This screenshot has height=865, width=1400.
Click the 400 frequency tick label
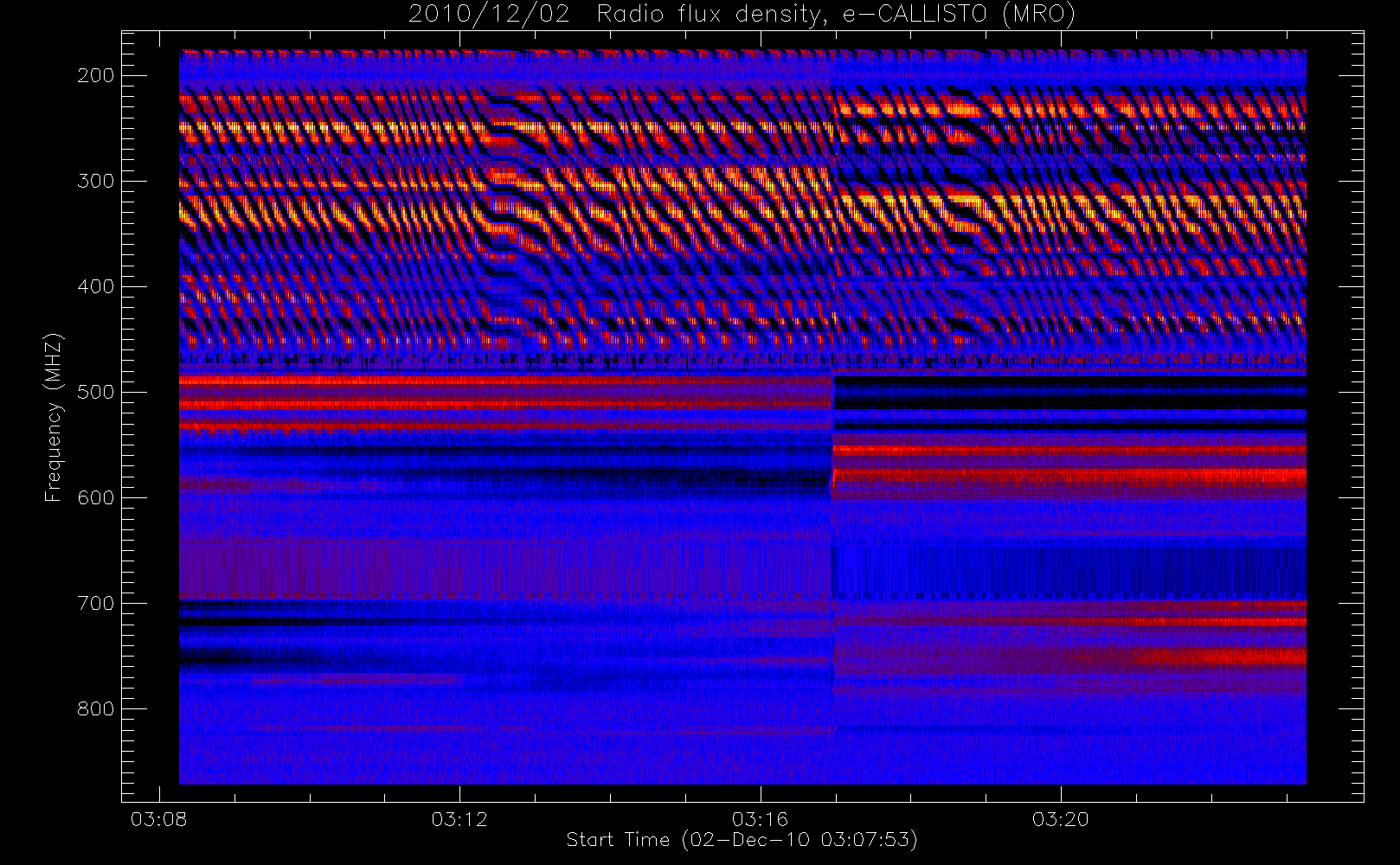click(96, 286)
